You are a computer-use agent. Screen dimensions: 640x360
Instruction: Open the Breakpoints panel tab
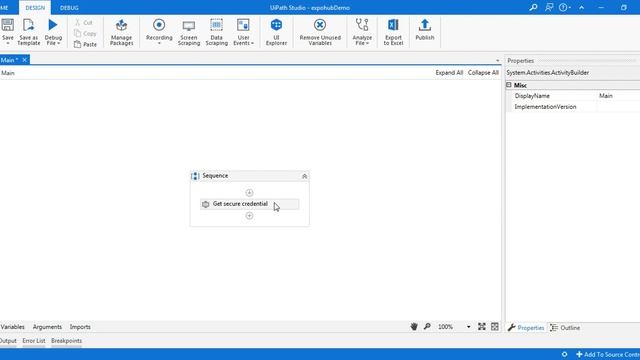click(67, 341)
